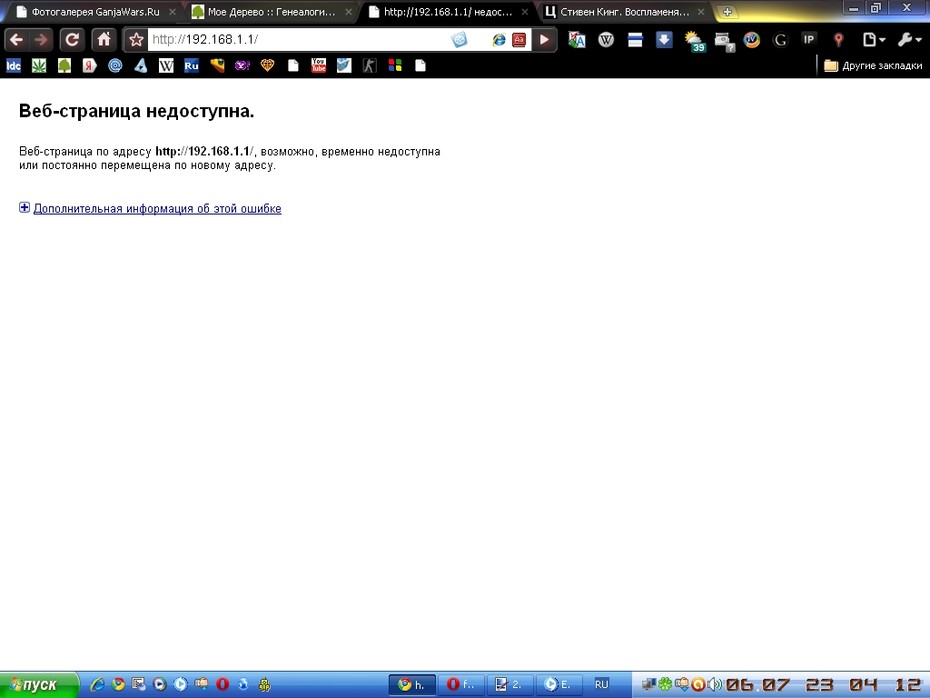Viewport: 930px width, 698px height.
Task: Switch to Opera taskbar button
Action: pos(461,685)
